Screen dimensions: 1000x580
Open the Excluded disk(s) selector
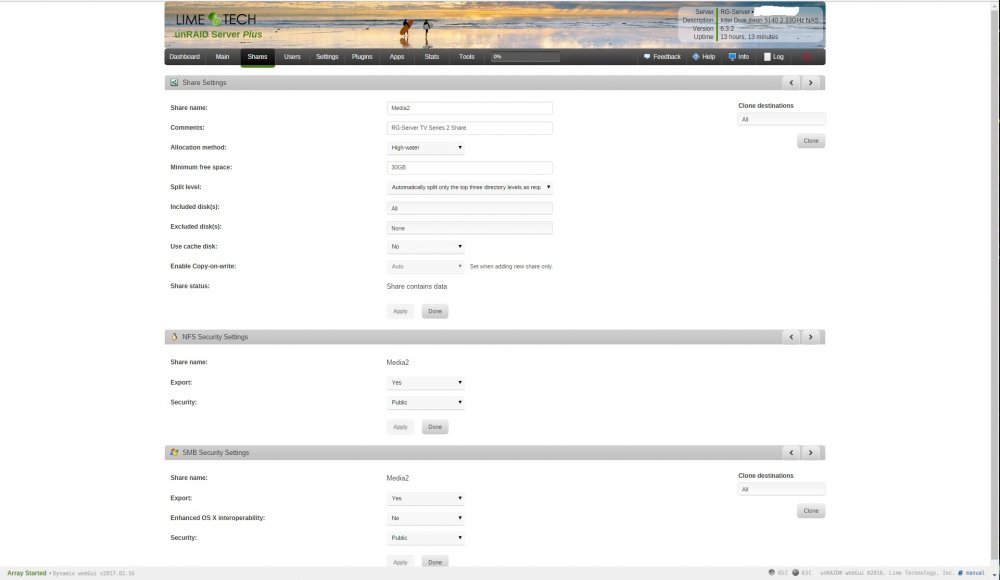pyautogui.click(x=469, y=228)
